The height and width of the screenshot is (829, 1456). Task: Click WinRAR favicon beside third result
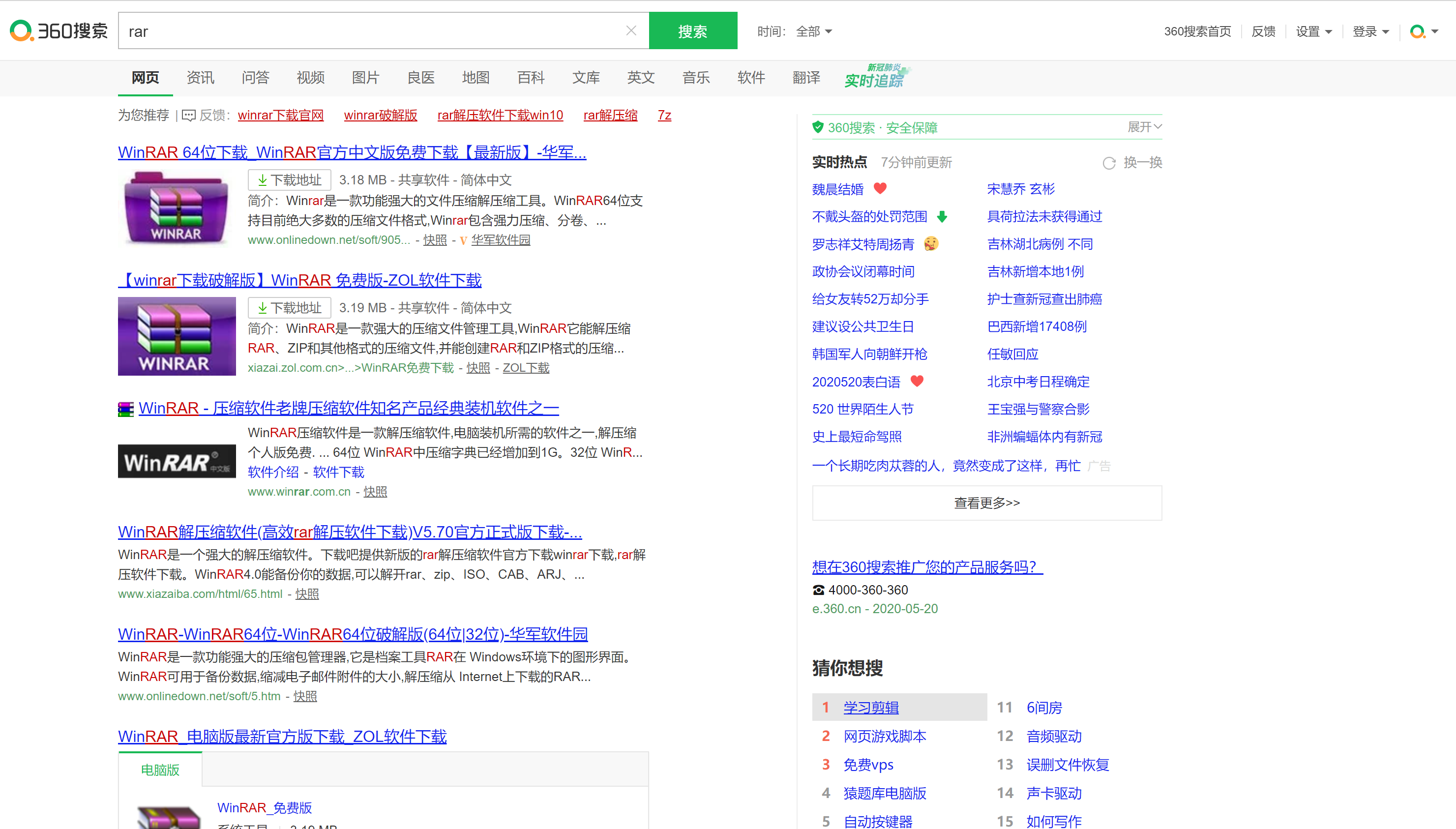[x=125, y=409]
